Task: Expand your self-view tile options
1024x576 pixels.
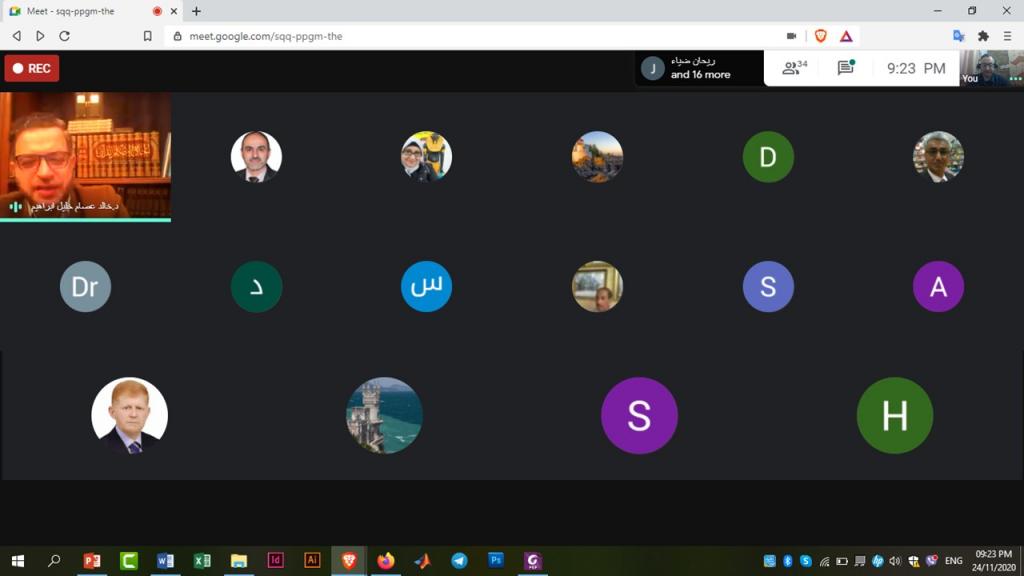Action: [x=1015, y=78]
